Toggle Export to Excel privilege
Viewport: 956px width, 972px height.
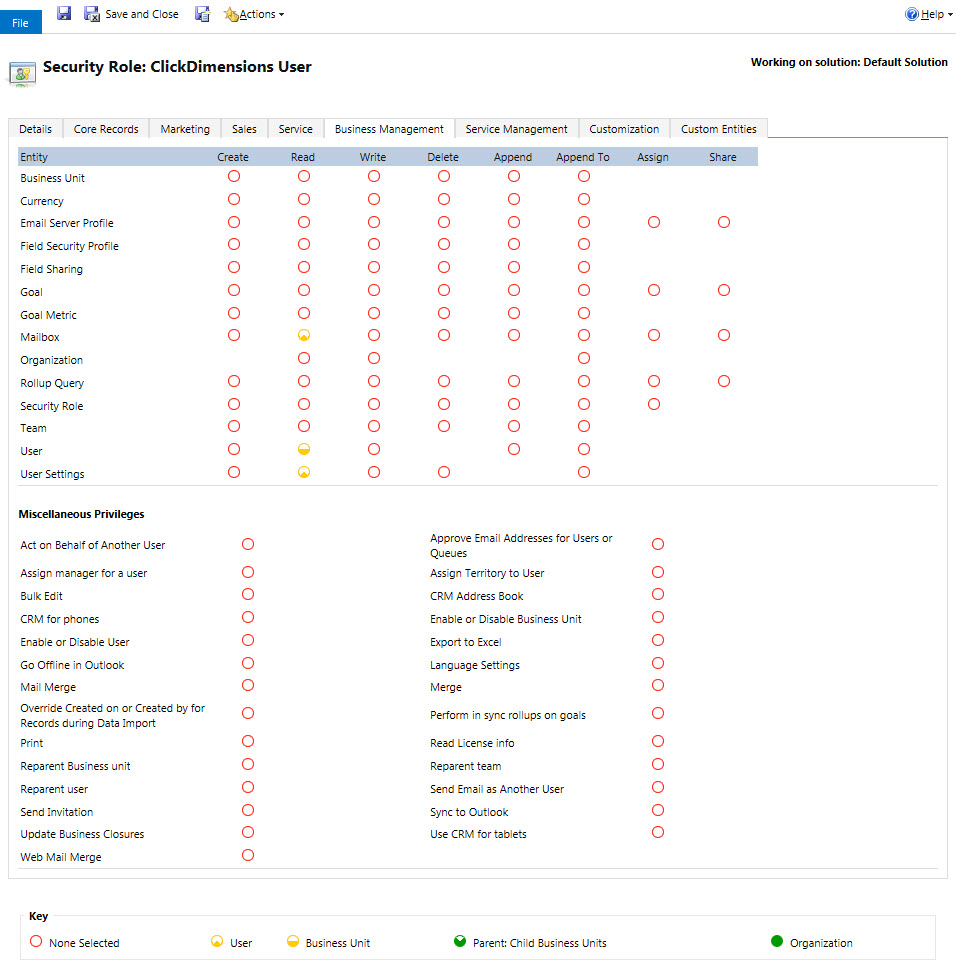pos(658,641)
